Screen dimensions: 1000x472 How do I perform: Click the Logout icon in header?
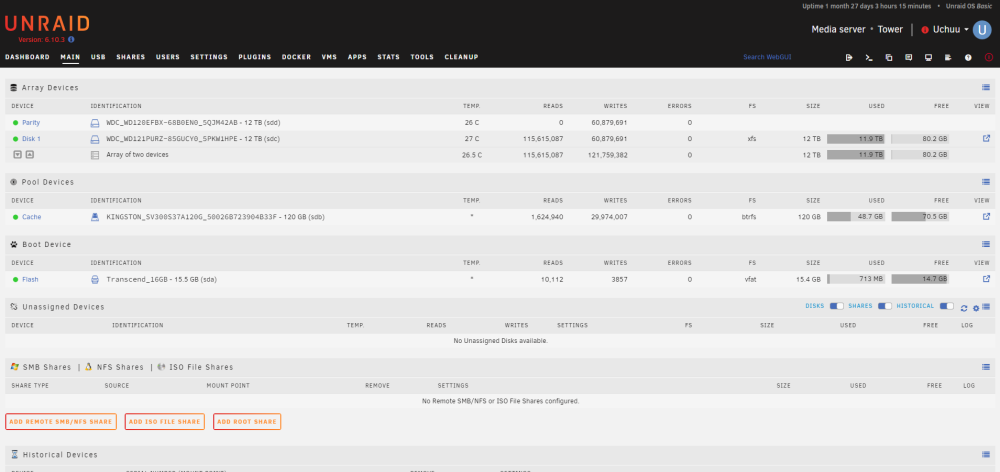pos(849,57)
